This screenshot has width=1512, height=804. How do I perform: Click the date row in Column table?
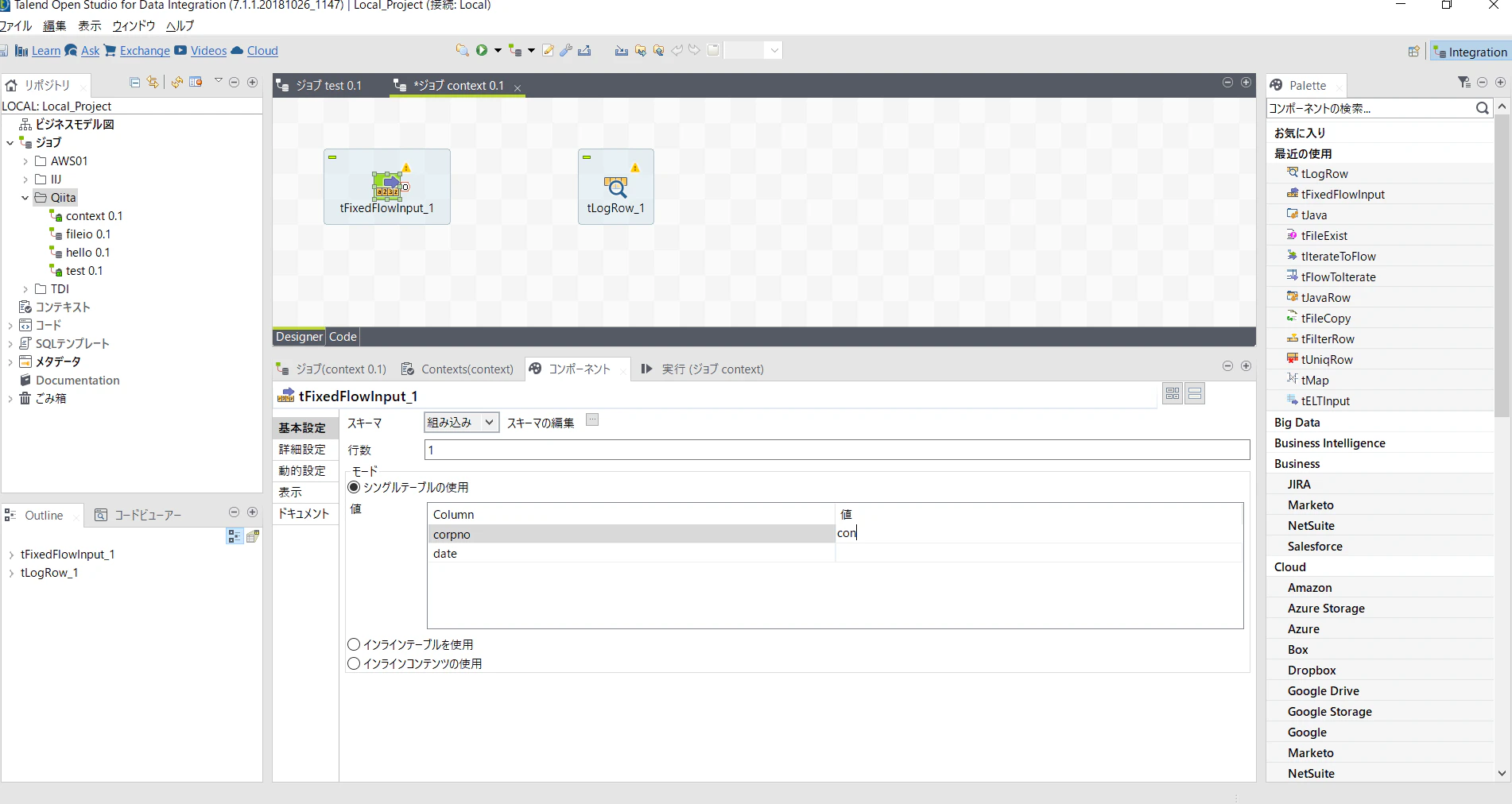835,554
